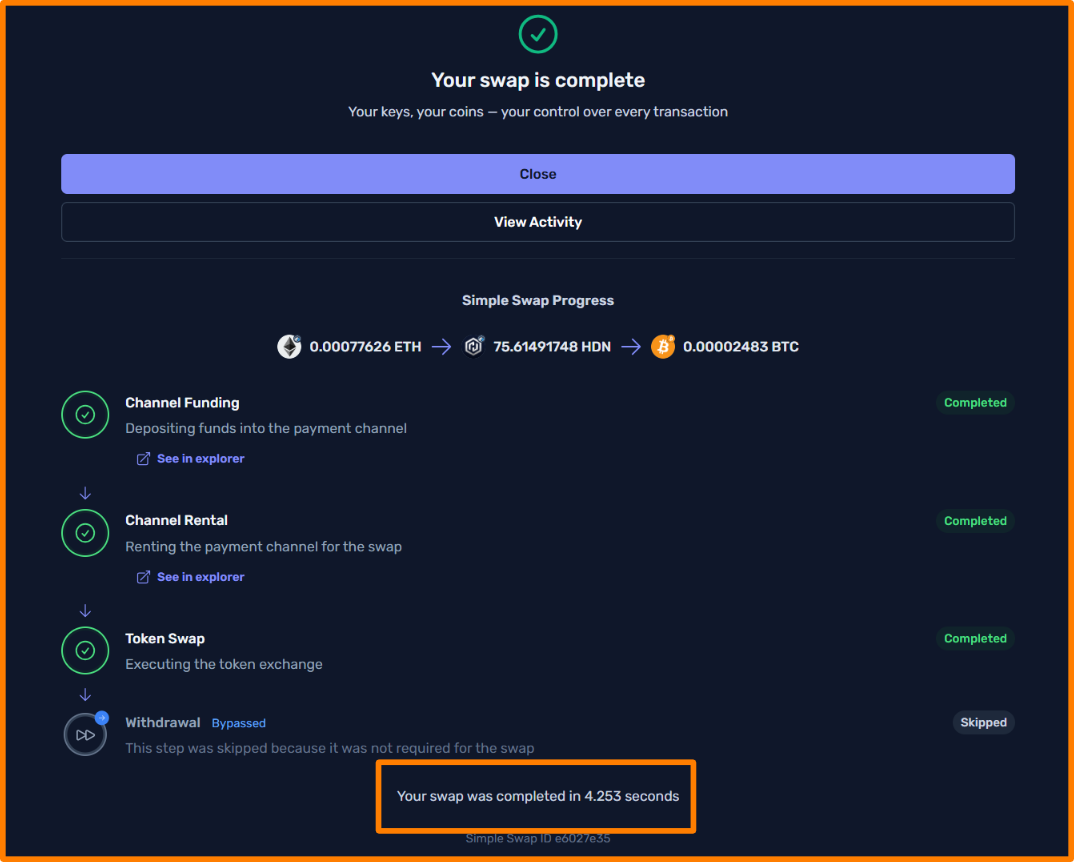The height and width of the screenshot is (862, 1074).
Task: Click the arrow between ETH and HDN
Action: pyautogui.click(x=442, y=347)
